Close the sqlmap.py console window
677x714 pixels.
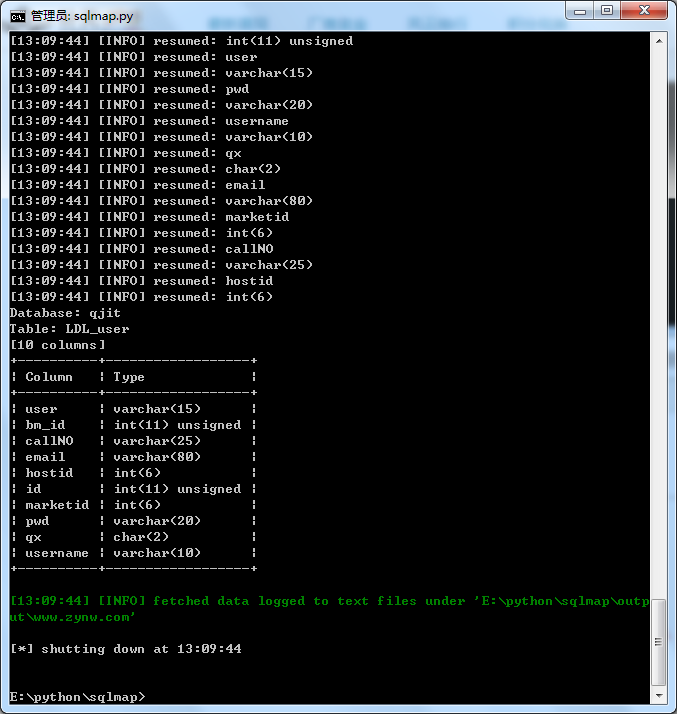coord(644,11)
